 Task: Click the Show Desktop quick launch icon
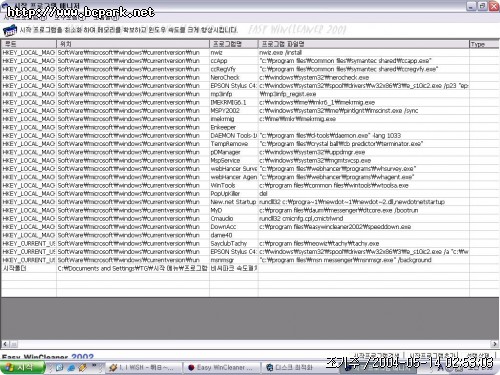coord(60,367)
